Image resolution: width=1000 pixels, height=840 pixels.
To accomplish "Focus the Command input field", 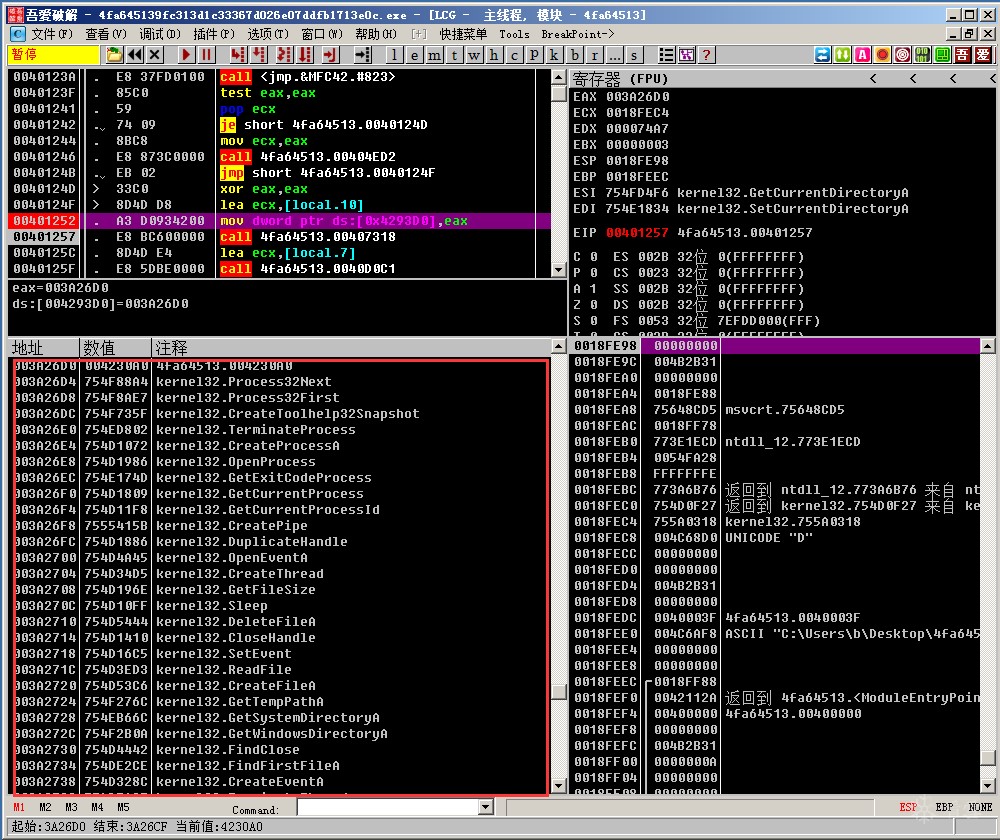I will point(388,807).
